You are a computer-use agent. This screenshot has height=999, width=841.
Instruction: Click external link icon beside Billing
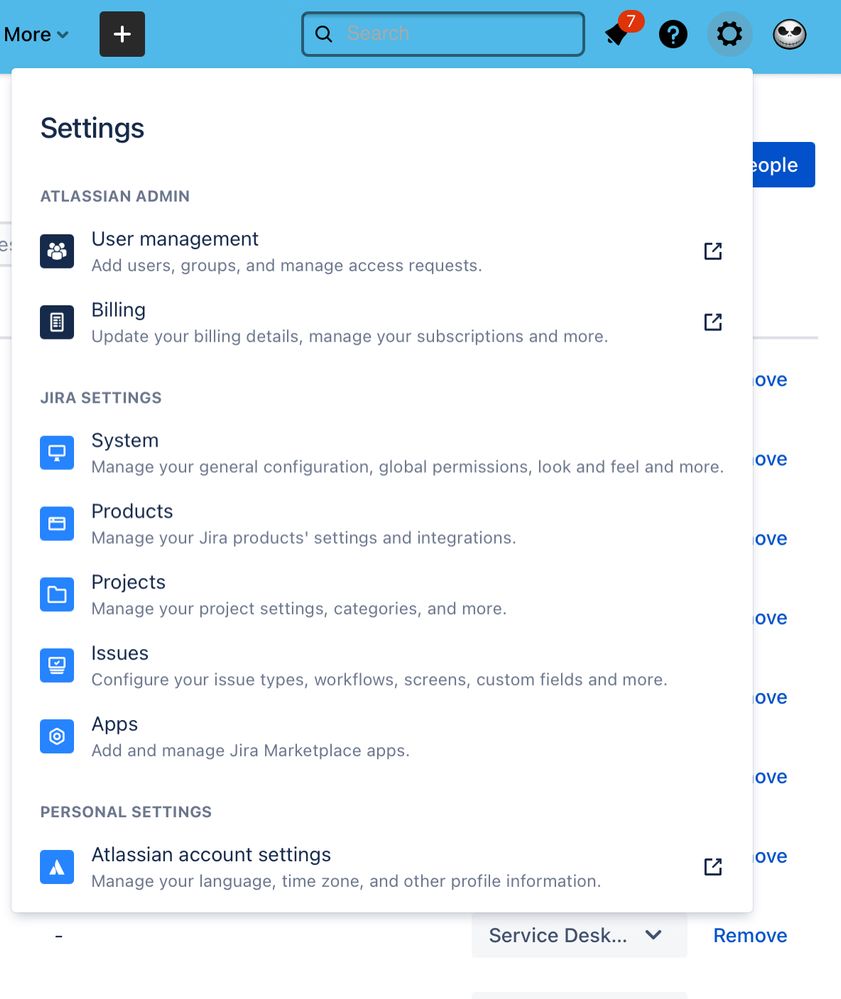pyautogui.click(x=713, y=322)
